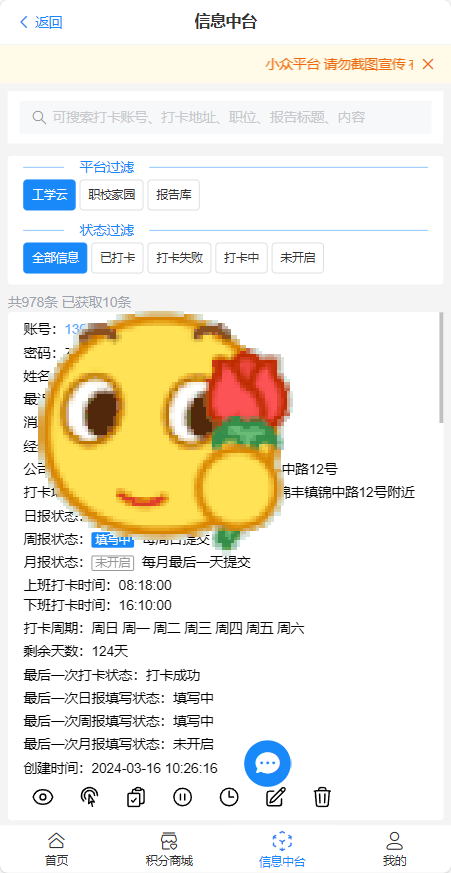Open the blue floating chat bubble
451x873 pixels.
[x=267, y=763]
